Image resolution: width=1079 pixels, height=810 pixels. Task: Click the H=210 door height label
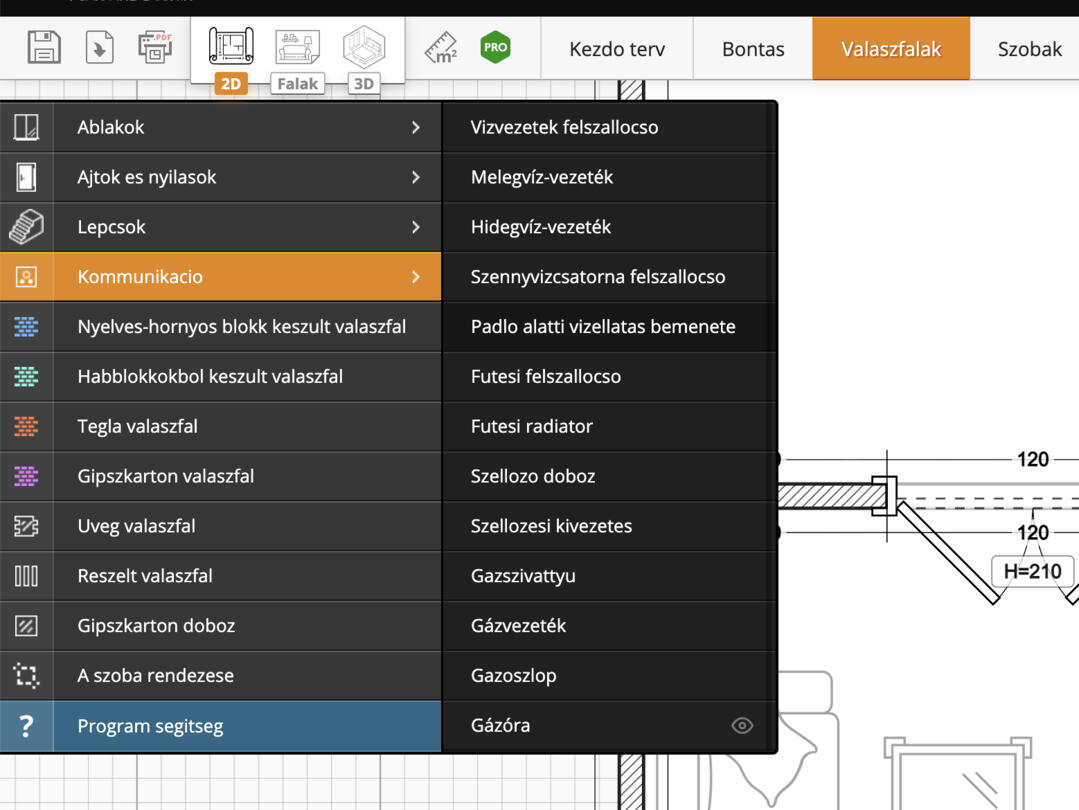pos(1032,571)
